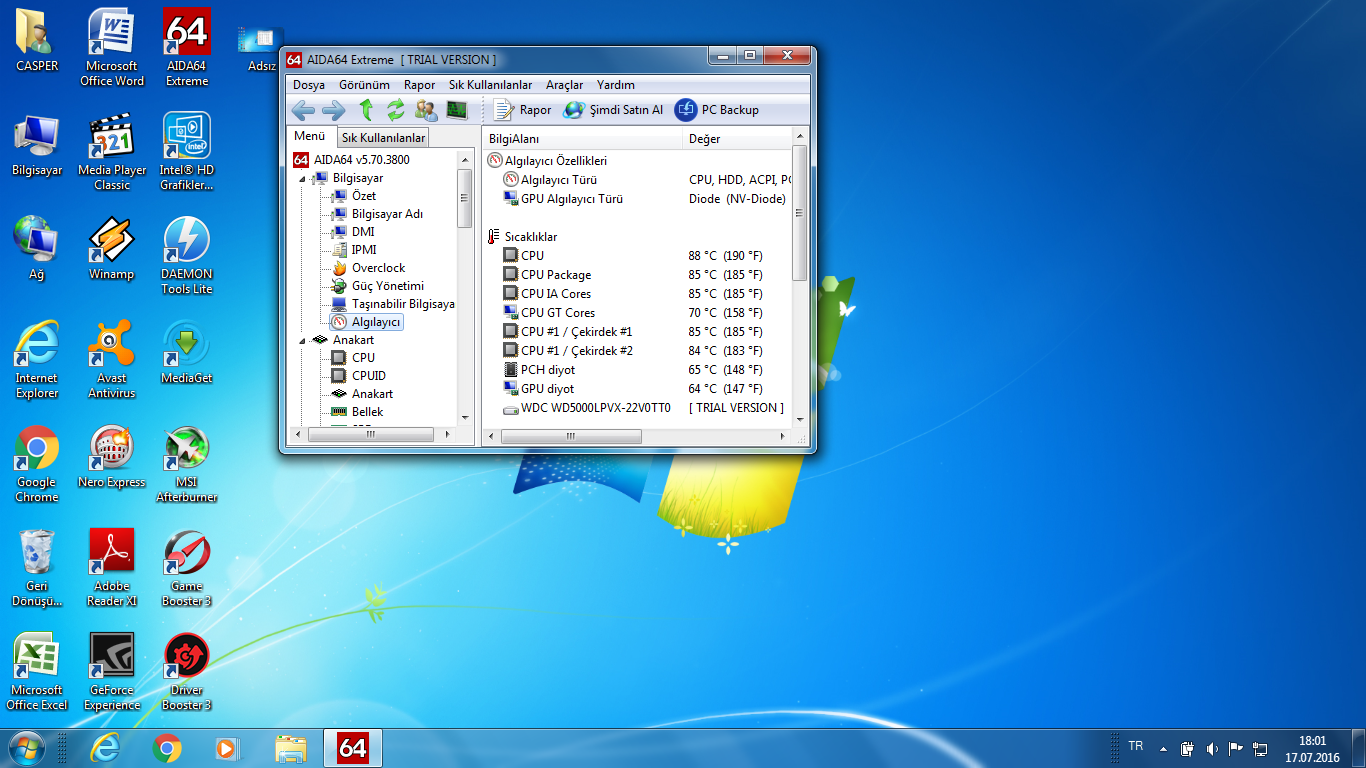Select the Winamp desktop icon

click(112, 249)
